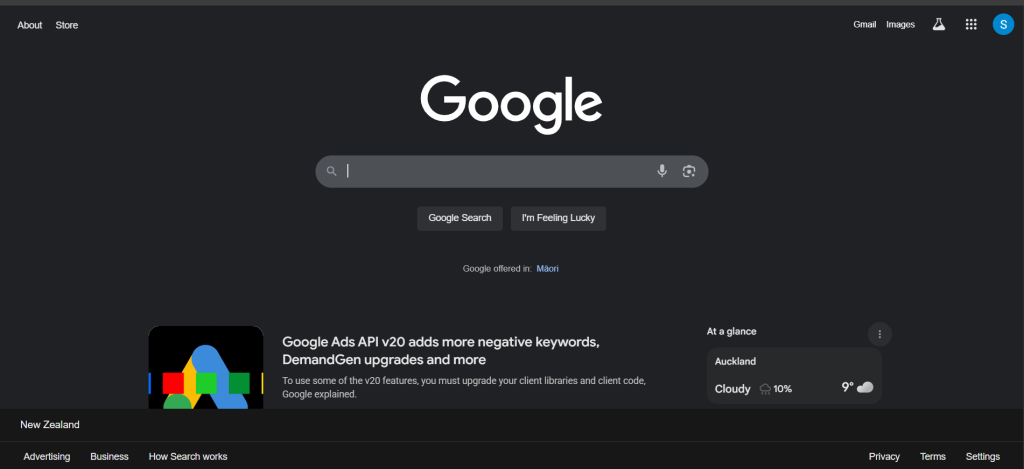Click the rain chance icon beside 10%

click(765, 389)
